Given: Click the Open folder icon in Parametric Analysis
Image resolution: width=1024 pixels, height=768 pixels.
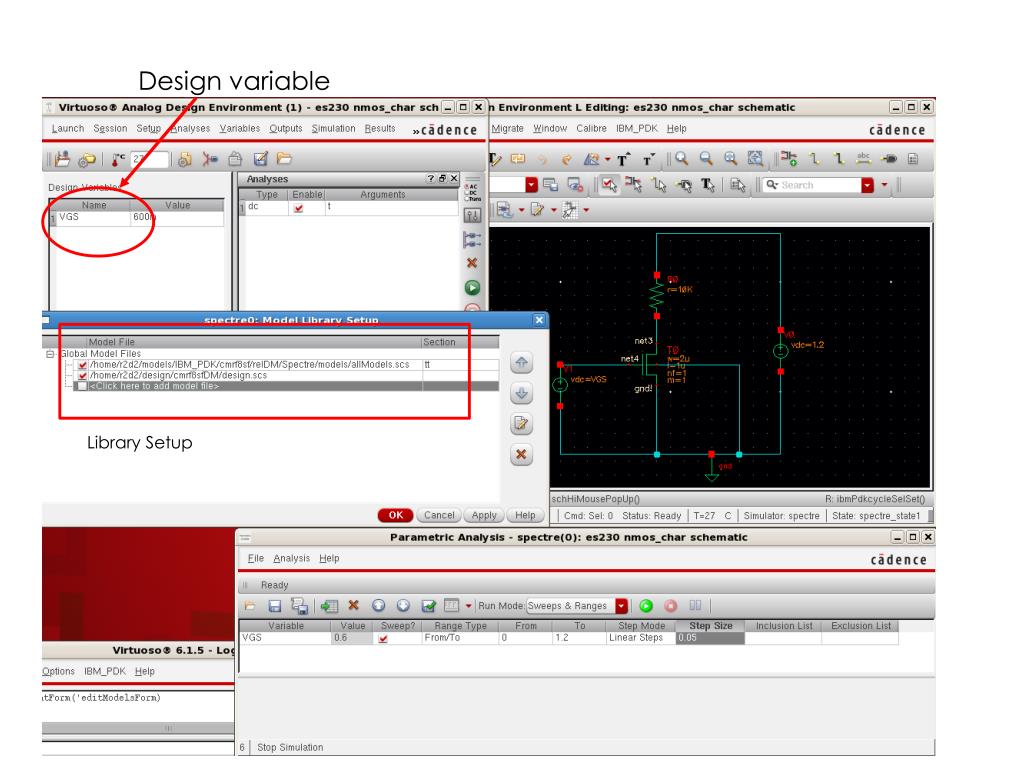Looking at the screenshot, I should click(x=250, y=606).
